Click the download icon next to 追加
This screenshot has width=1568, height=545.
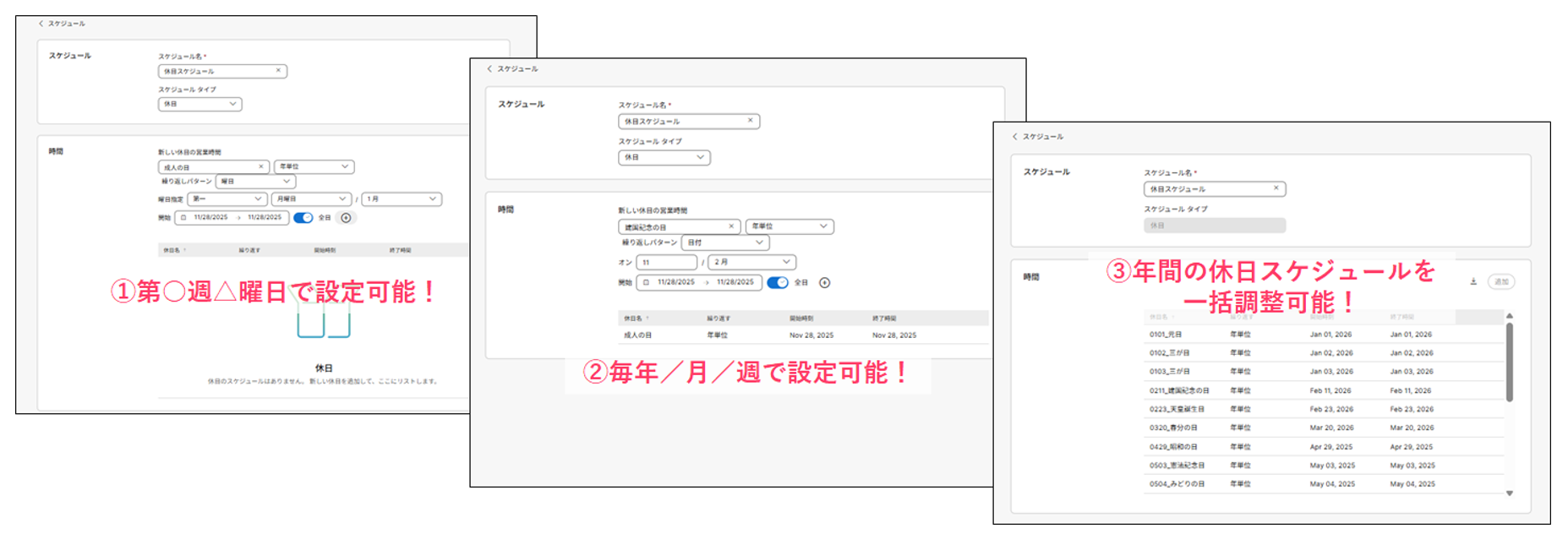1473,282
